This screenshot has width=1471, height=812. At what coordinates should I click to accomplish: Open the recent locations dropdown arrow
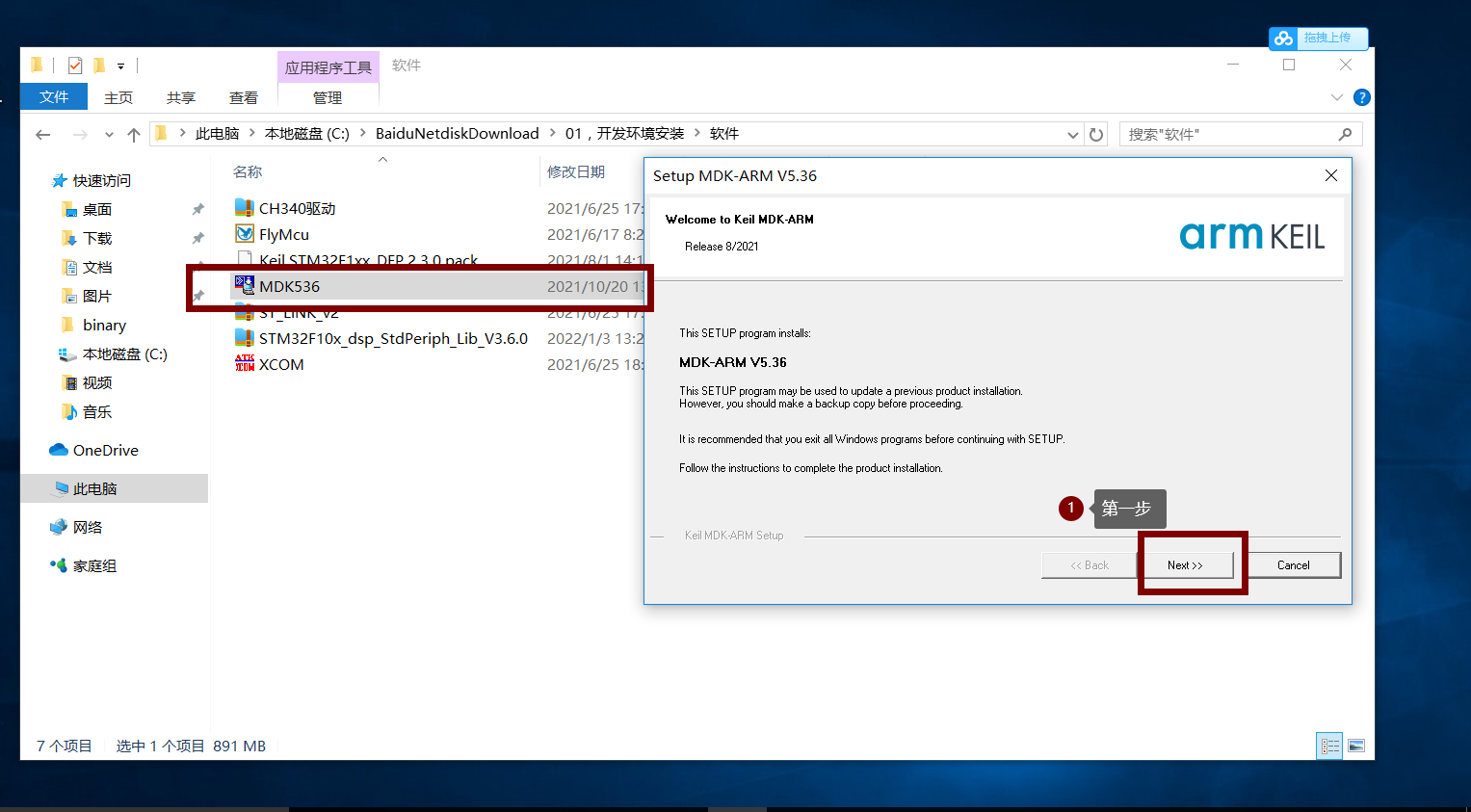[109, 135]
